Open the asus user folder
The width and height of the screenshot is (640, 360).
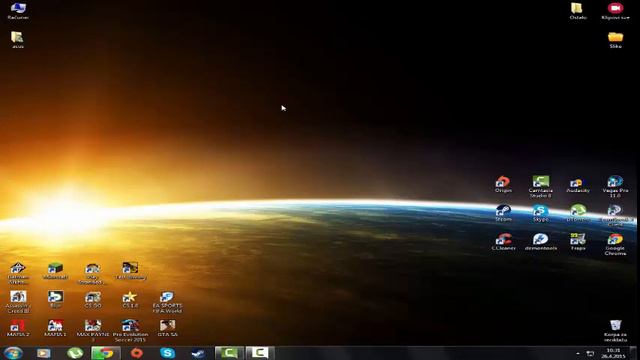coord(18,40)
